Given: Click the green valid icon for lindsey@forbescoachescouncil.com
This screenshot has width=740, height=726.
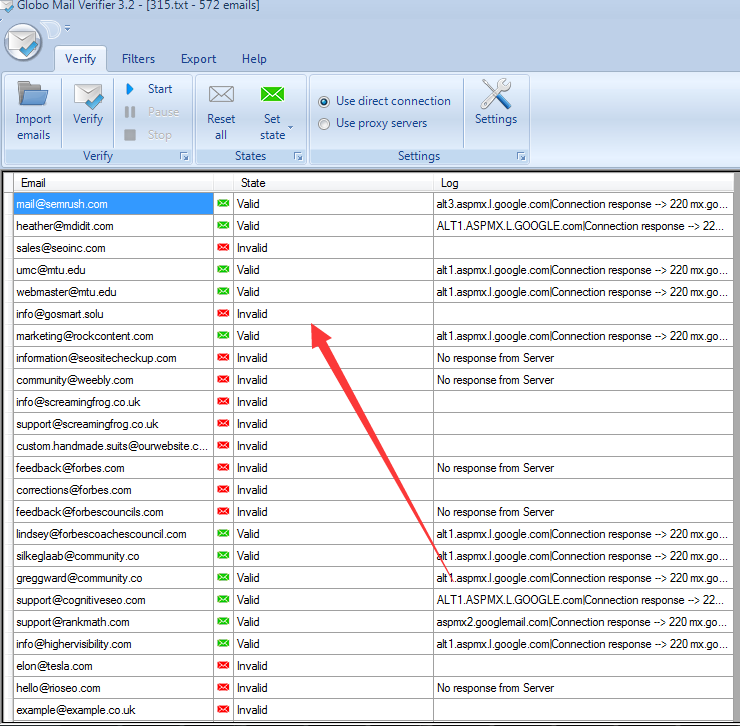Looking at the screenshot, I should [223, 533].
